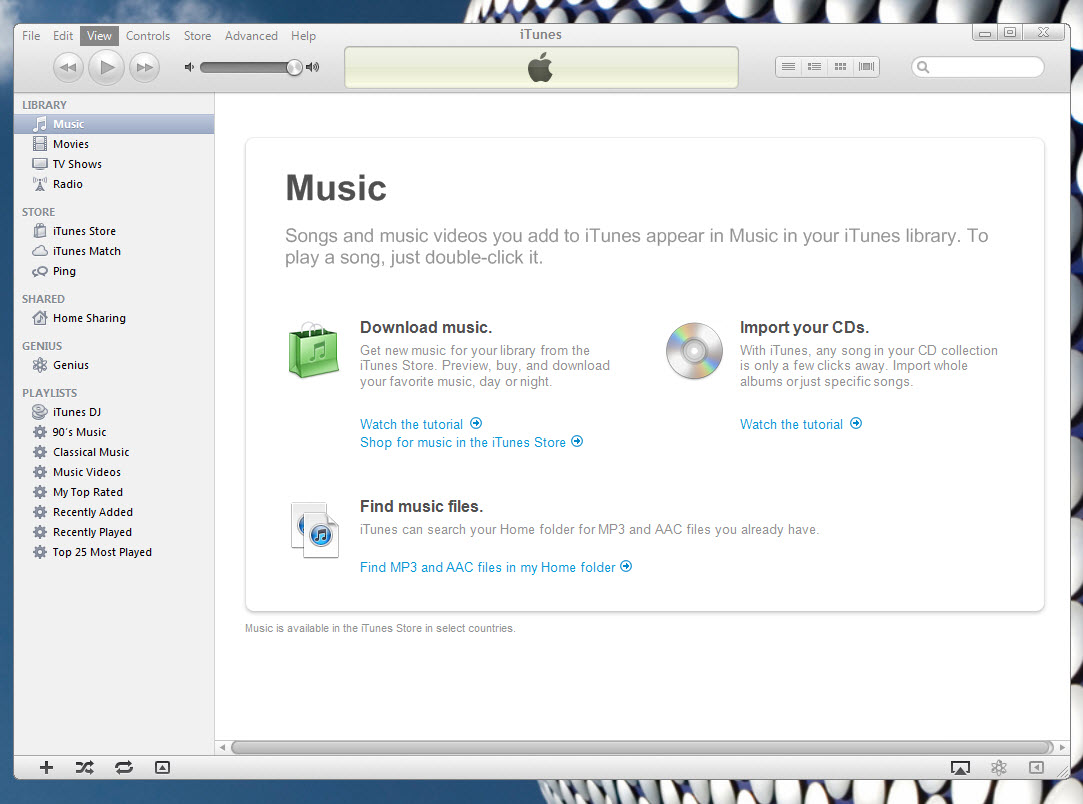
Task: Select Movies in the library sidebar
Action: click(114, 144)
